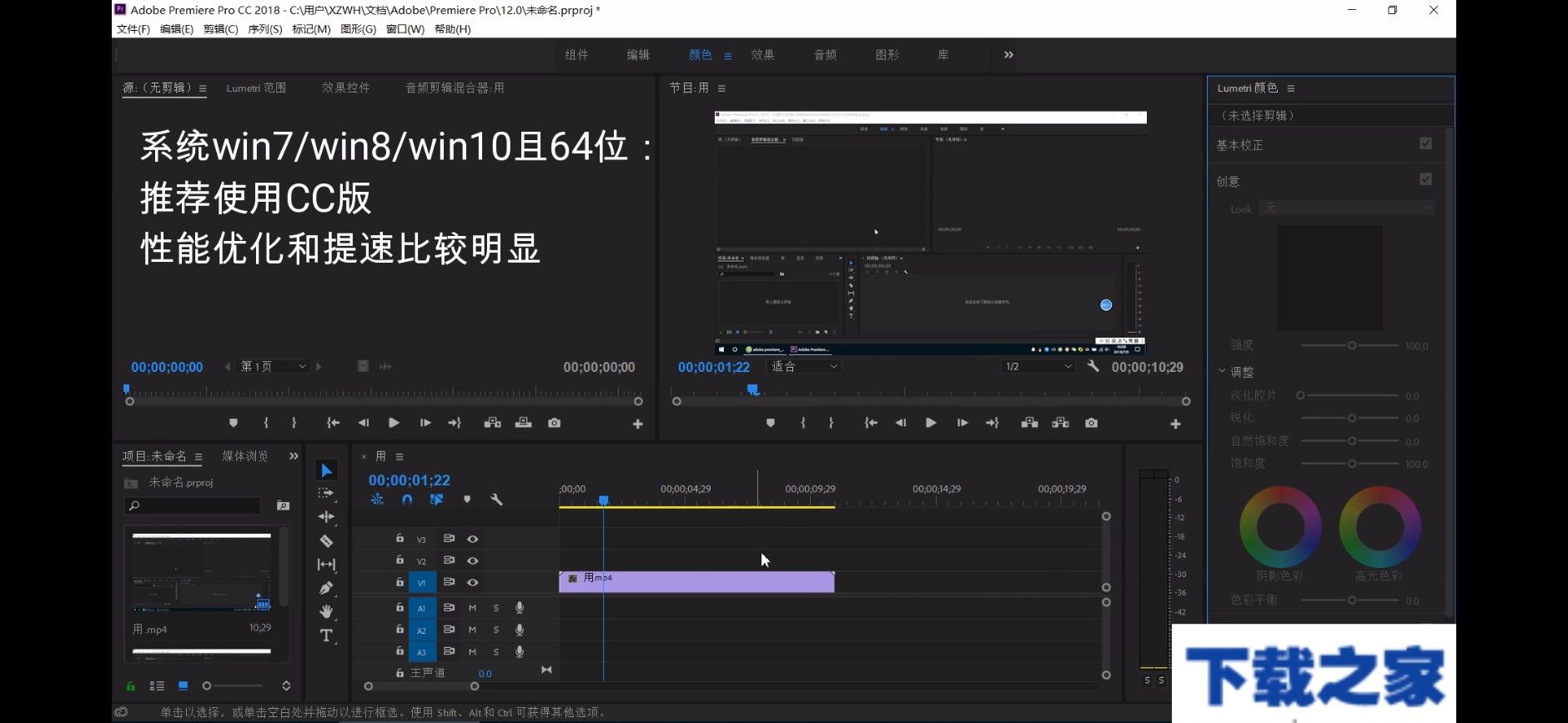Select the 用.mp4 thumbnail in project panel
The image size is (1568, 723).
click(x=202, y=572)
